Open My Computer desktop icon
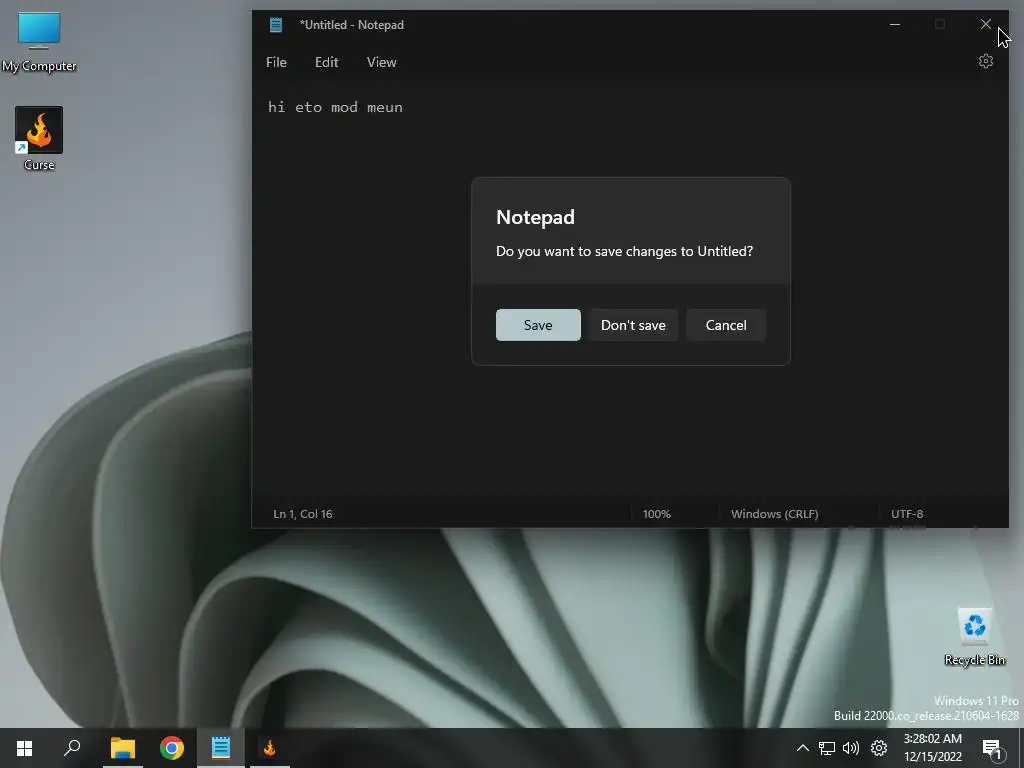 [39, 42]
